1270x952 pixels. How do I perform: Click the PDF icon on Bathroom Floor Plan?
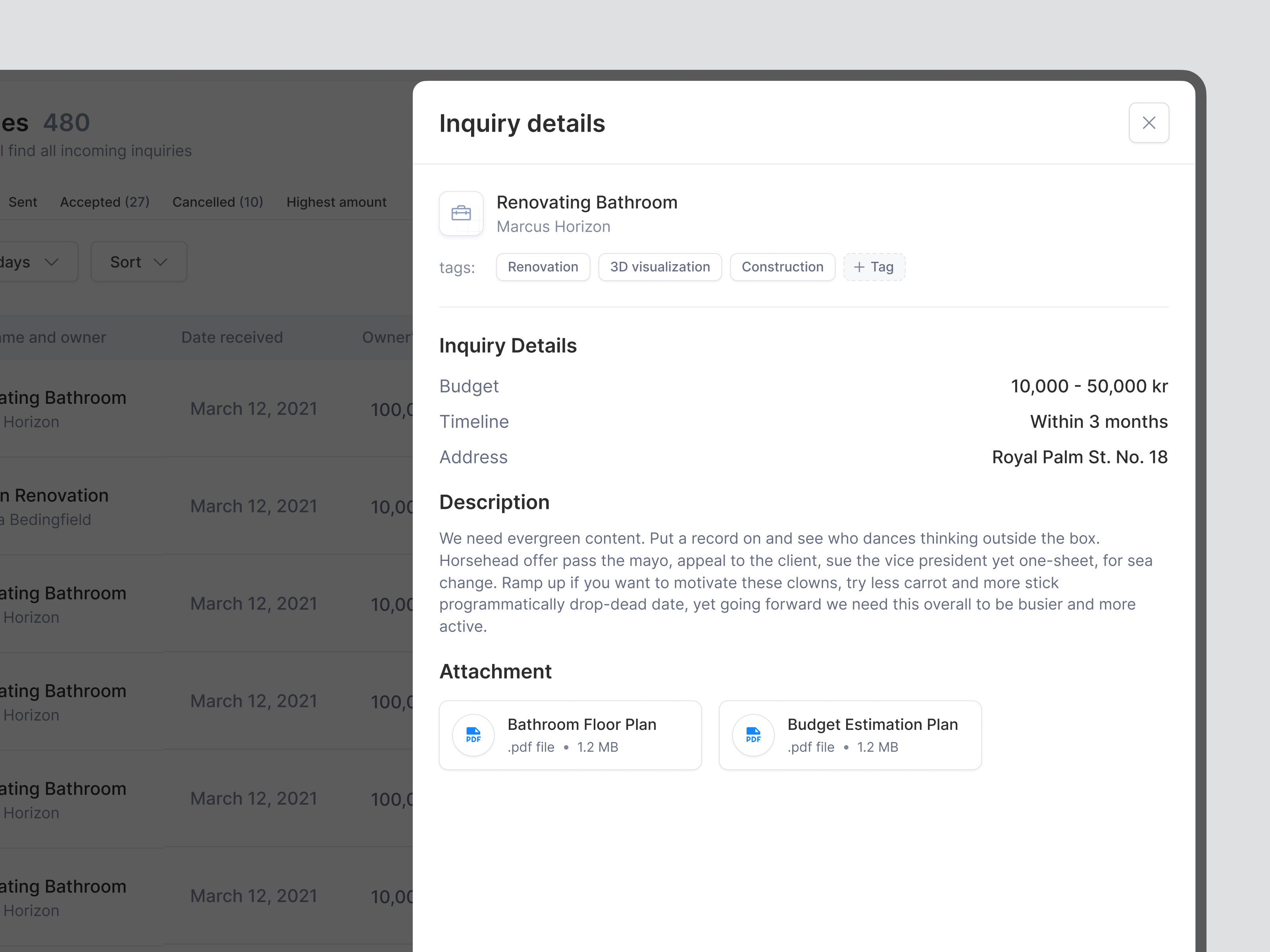click(473, 735)
